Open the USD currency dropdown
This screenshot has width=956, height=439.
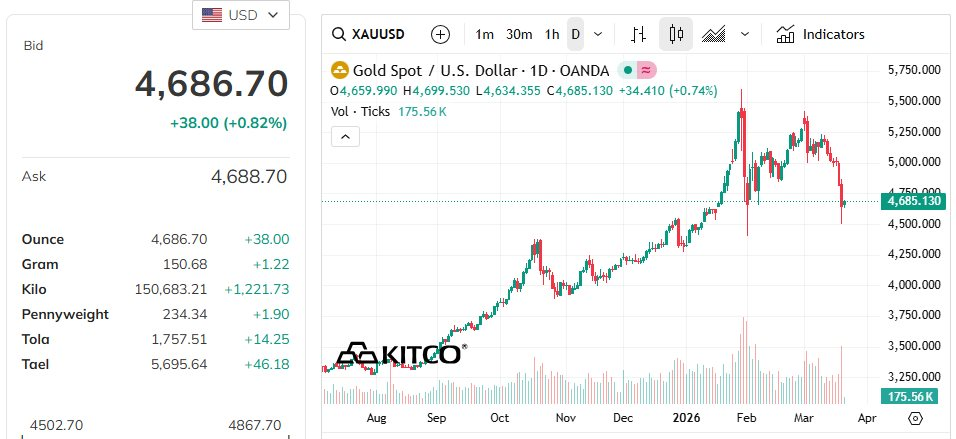[x=241, y=15]
